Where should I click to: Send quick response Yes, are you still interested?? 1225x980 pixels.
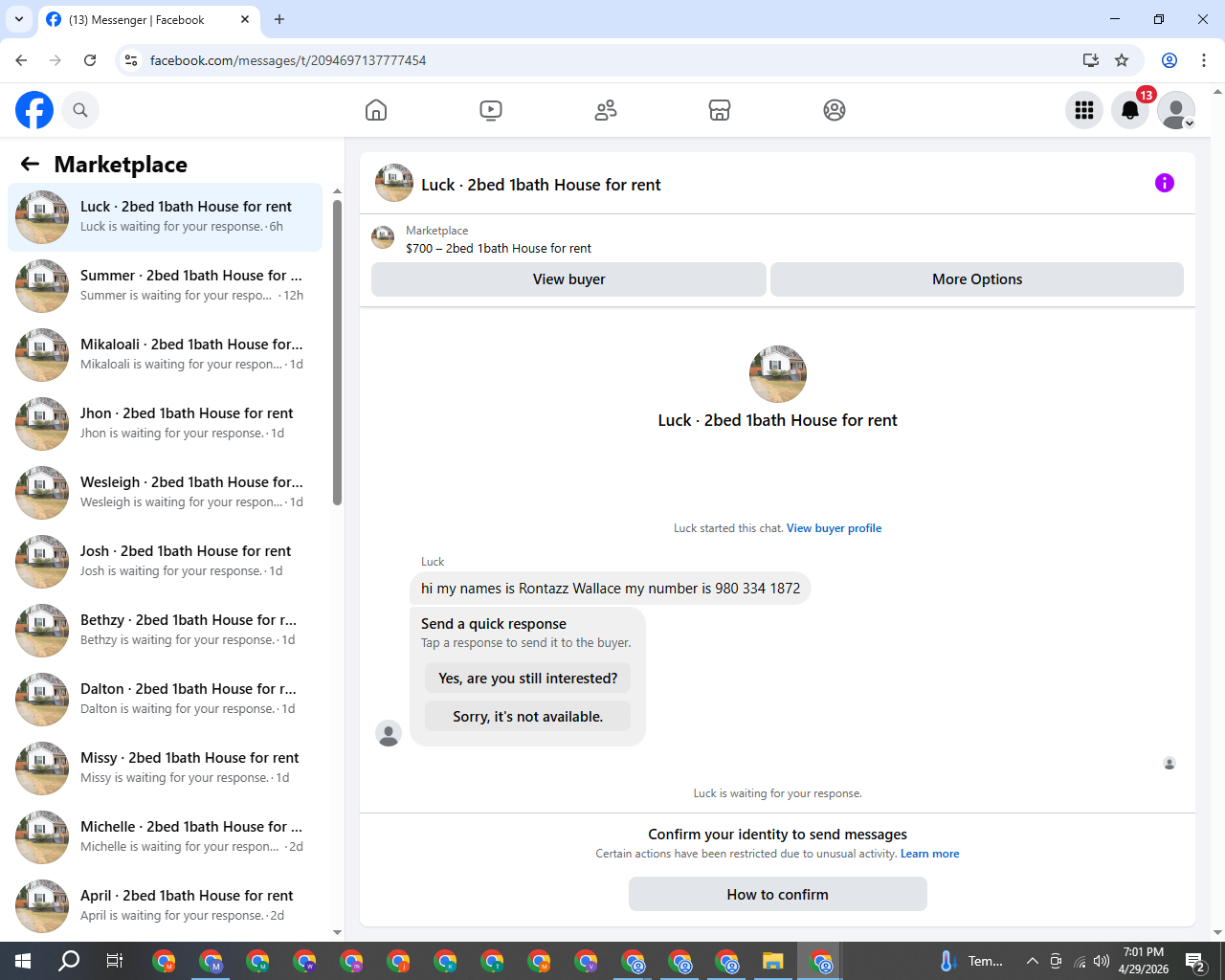click(527, 679)
